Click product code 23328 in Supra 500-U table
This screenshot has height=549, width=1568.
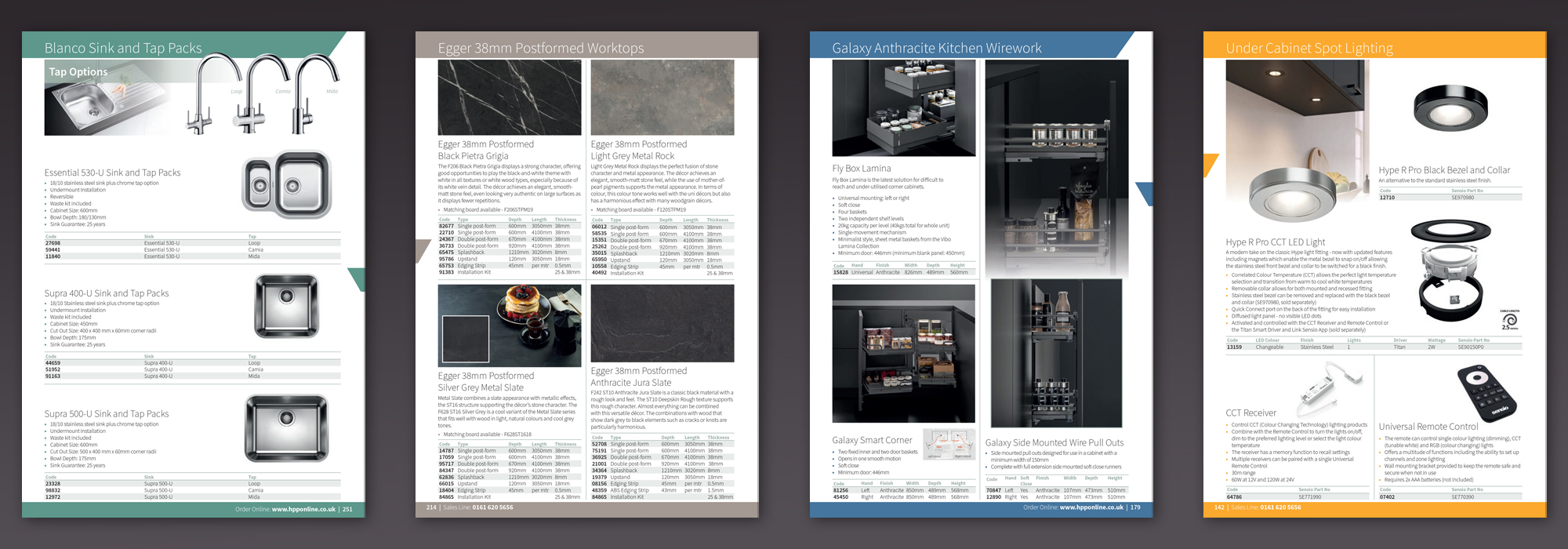[53, 484]
